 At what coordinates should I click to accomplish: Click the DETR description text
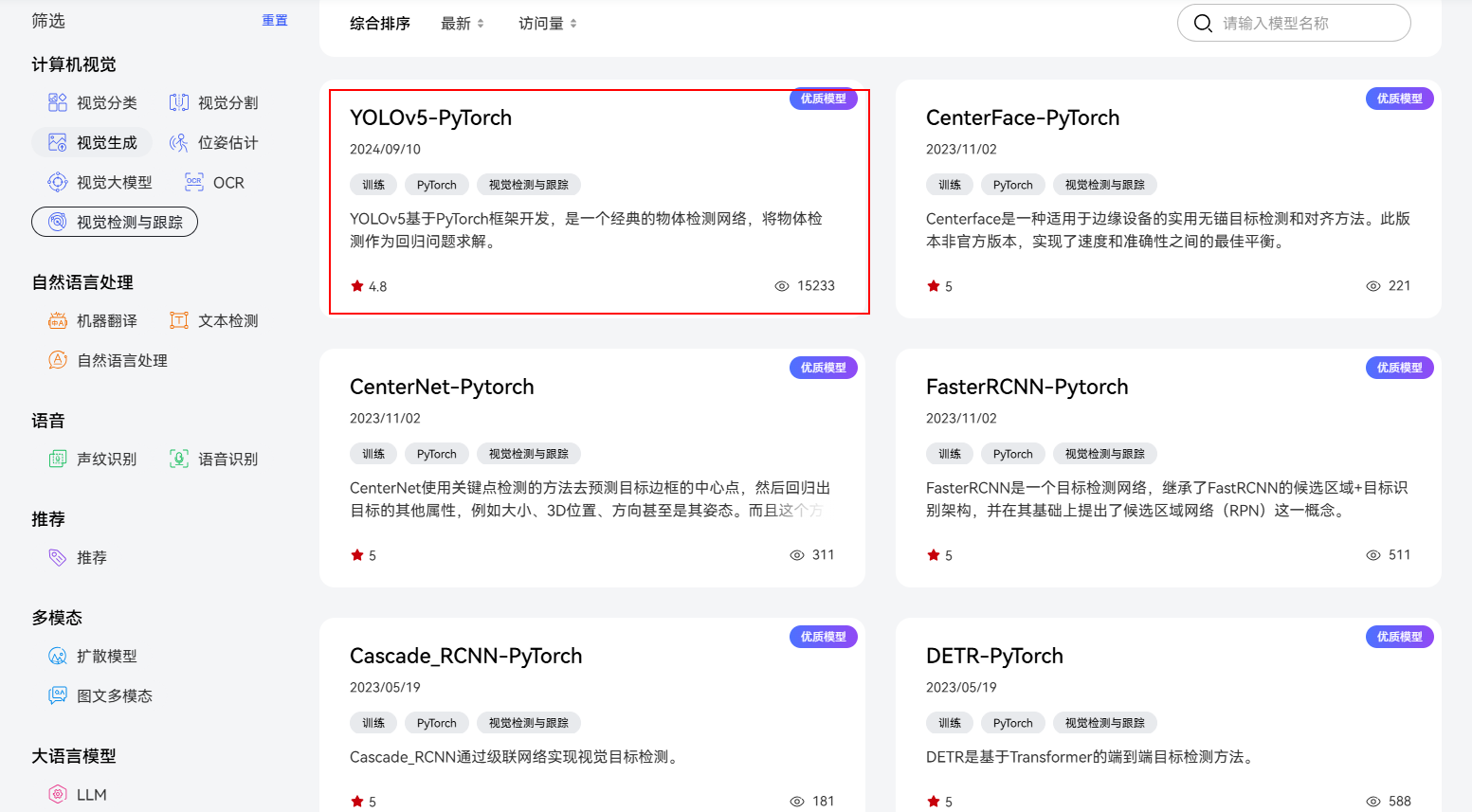coord(1093,757)
